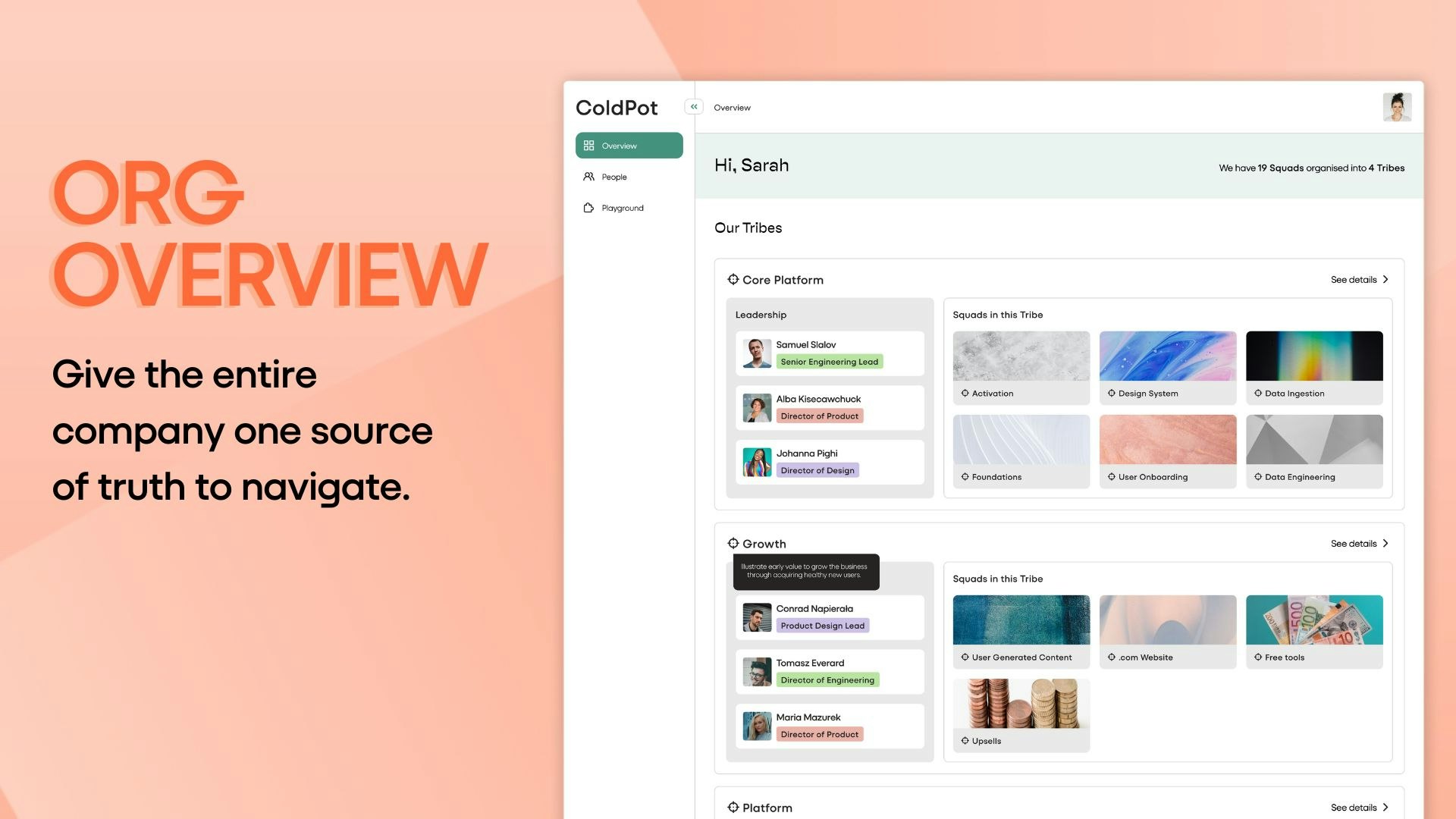Click Samuel Slalov's profile photo
The image size is (1456, 819).
757,353
